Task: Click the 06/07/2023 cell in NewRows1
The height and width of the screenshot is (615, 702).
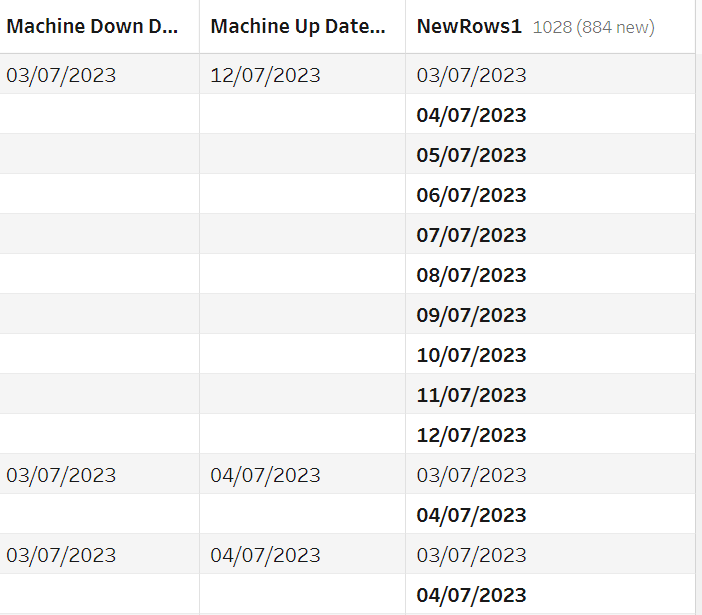Action: click(471, 195)
